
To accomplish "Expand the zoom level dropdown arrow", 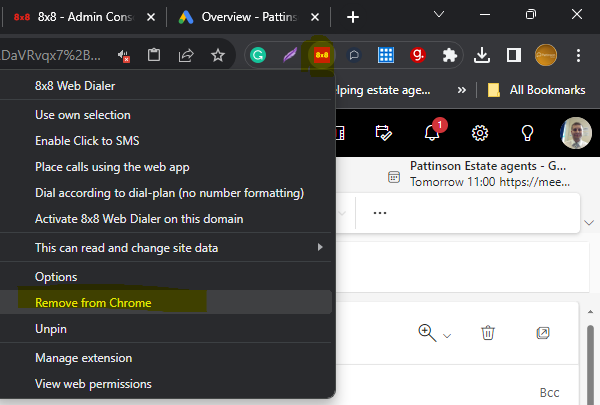I will tap(447, 336).
